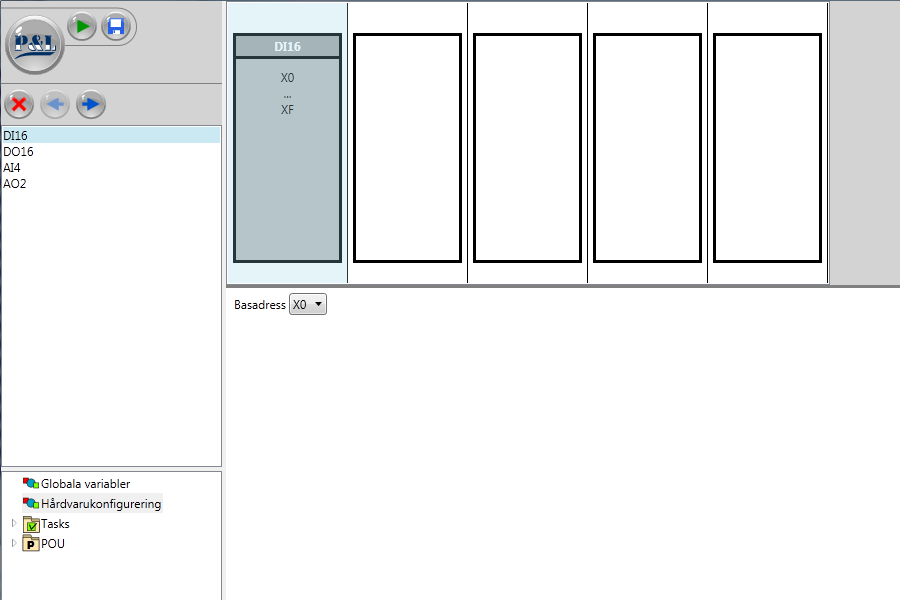Save using the blue floppy disk icon

pyautogui.click(x=116, y=26)
